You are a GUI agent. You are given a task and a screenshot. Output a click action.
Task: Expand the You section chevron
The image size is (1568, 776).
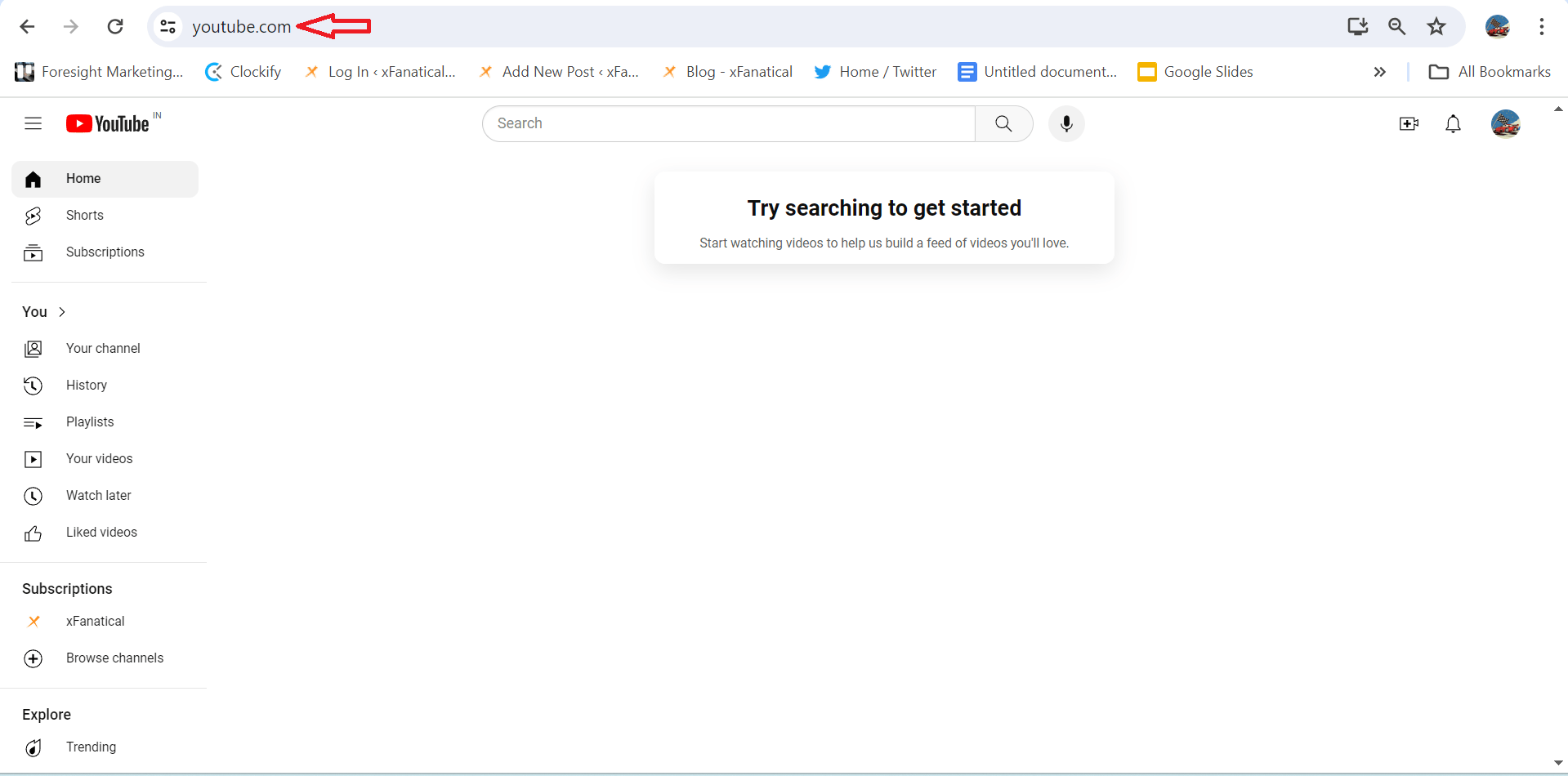(62, 312)
